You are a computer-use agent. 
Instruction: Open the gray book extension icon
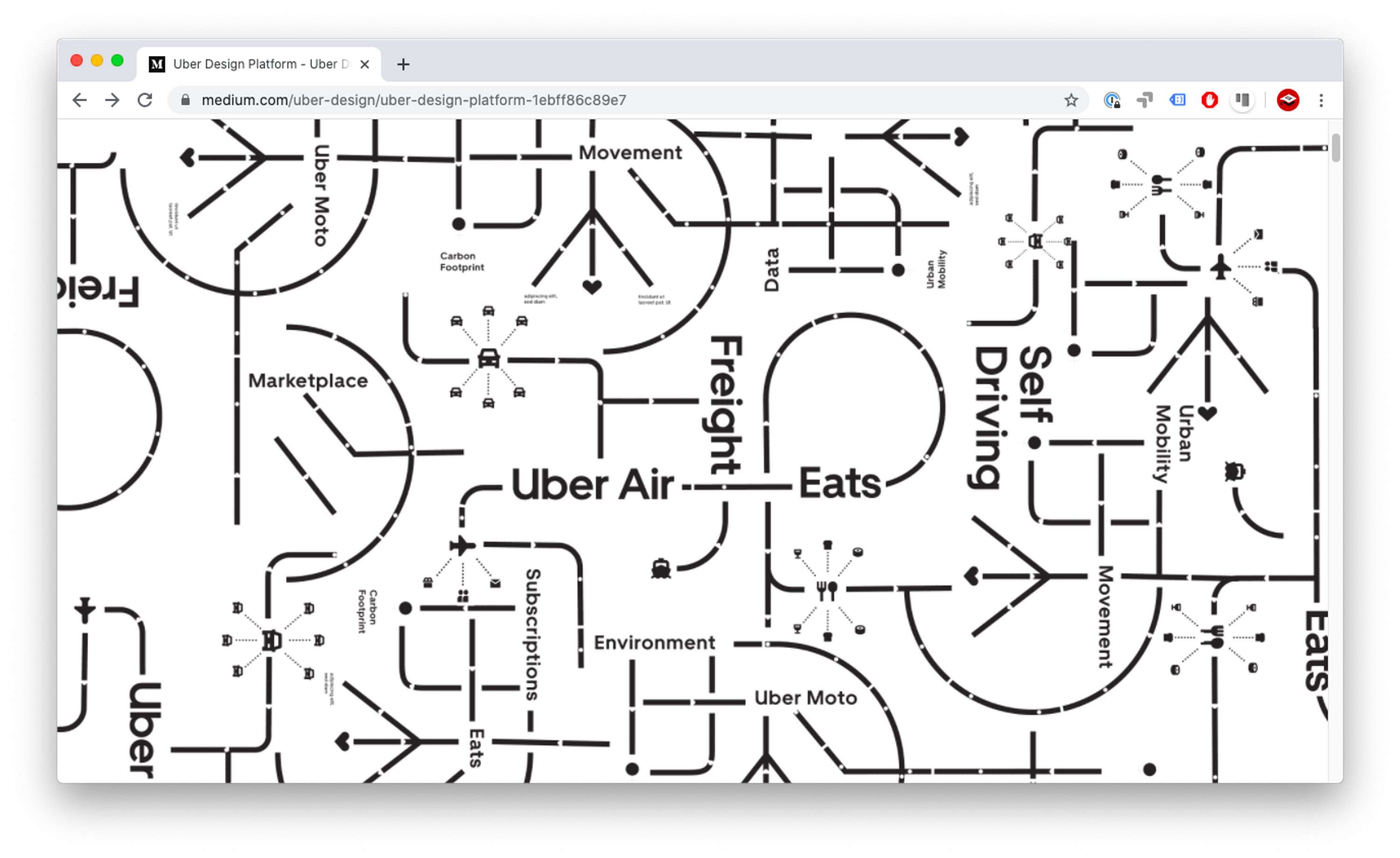point(1243,100)
